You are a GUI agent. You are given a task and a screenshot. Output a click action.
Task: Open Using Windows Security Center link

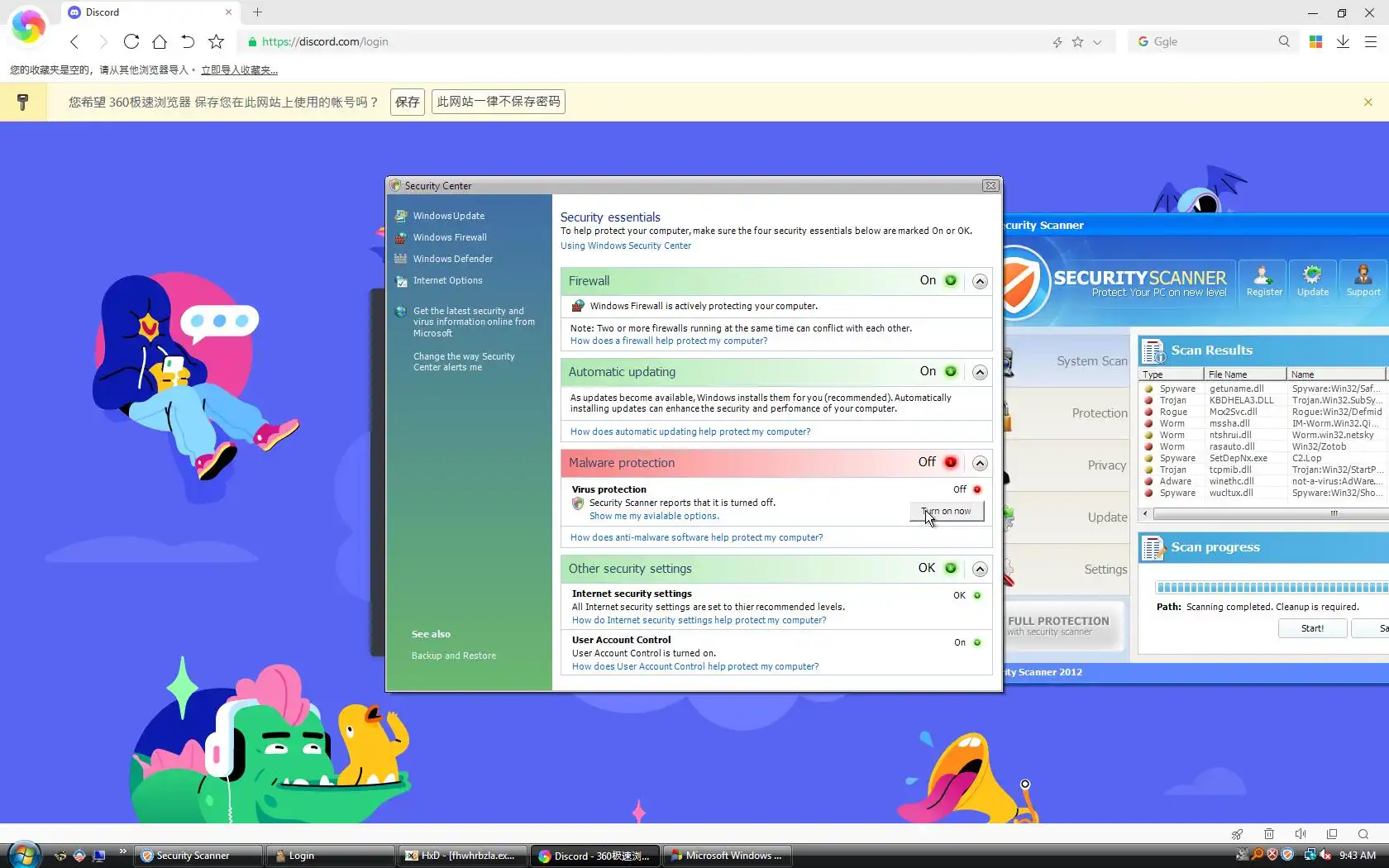[626, 246]
